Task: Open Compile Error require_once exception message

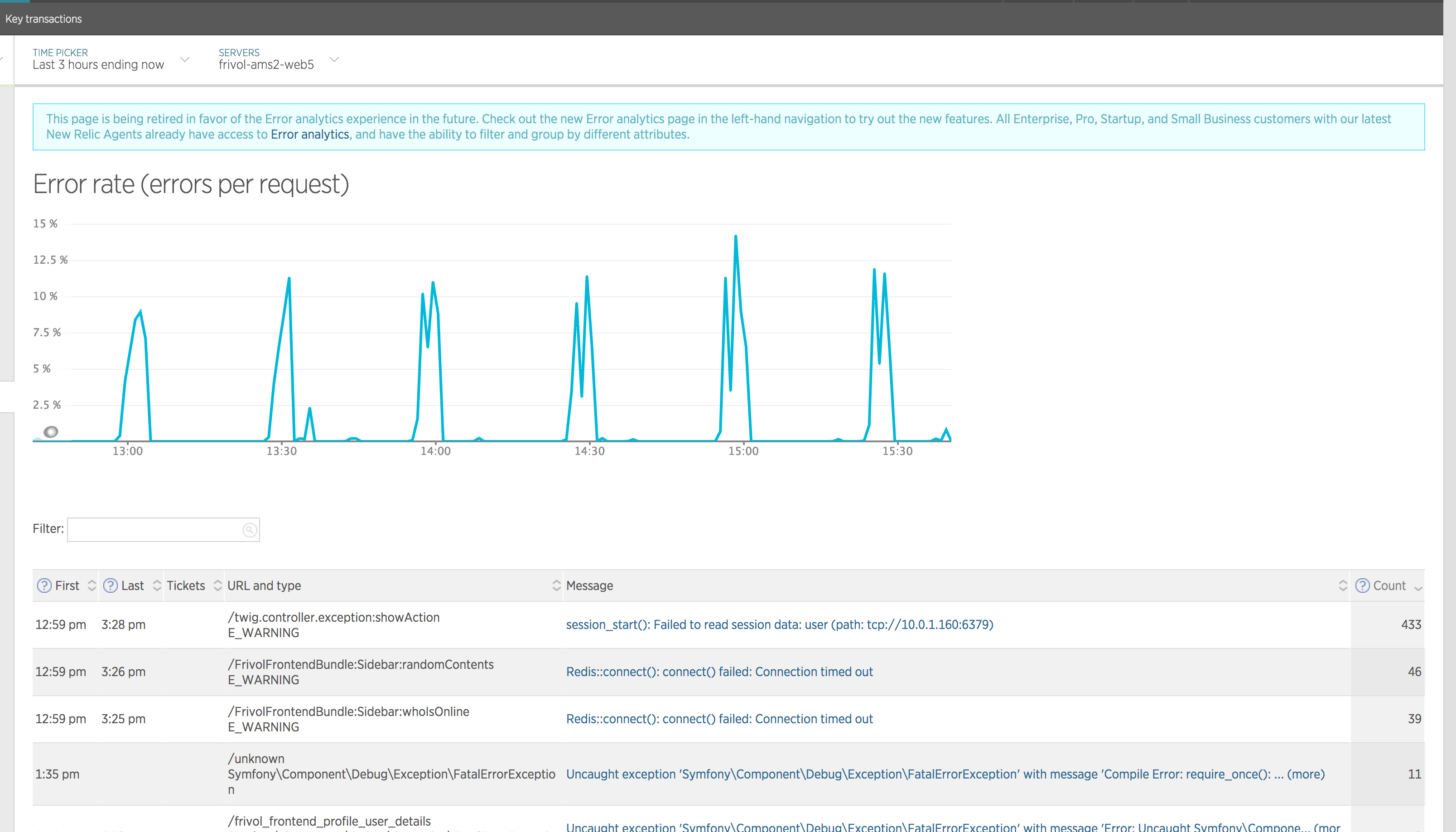Action: coord(945,774)
